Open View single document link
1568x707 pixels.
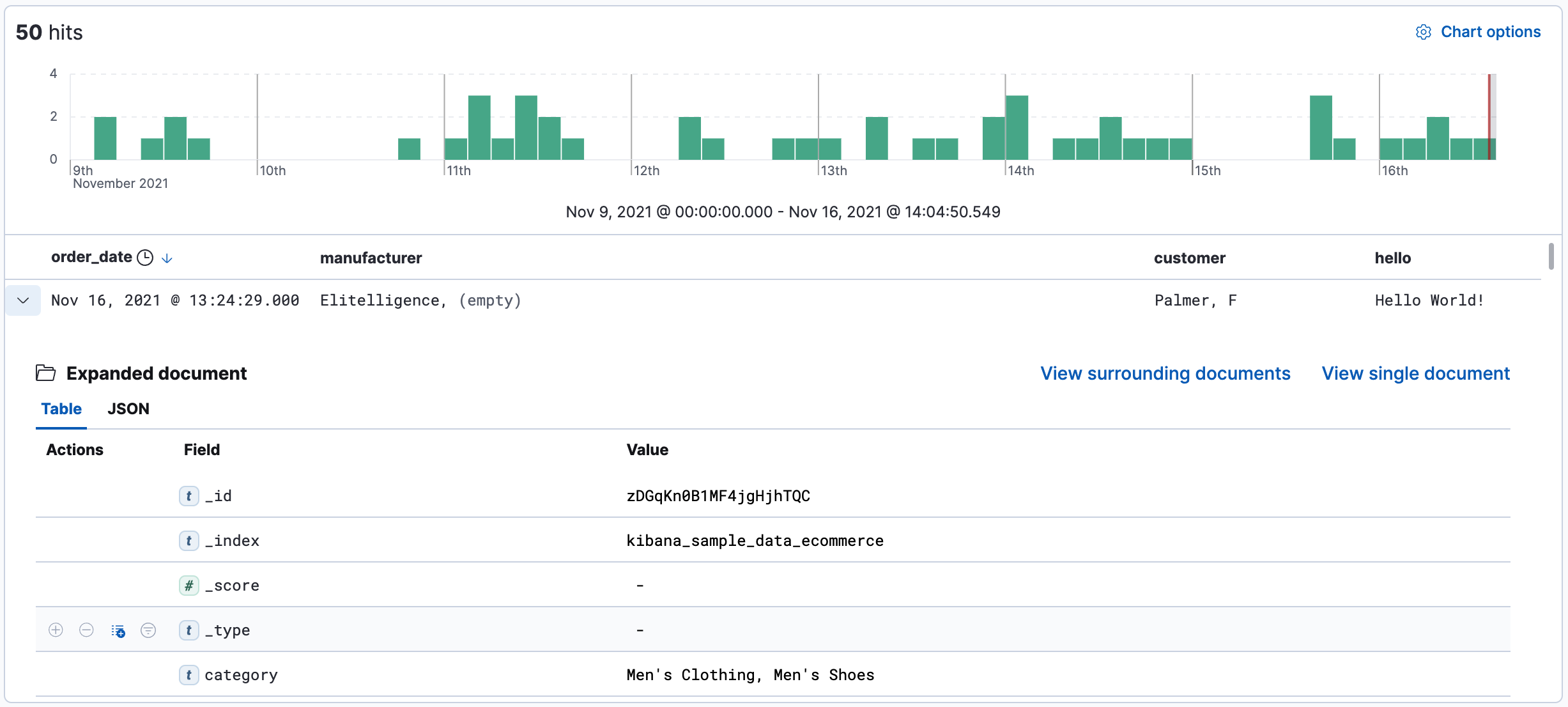pyautogui.click(x=1415, y=373)
